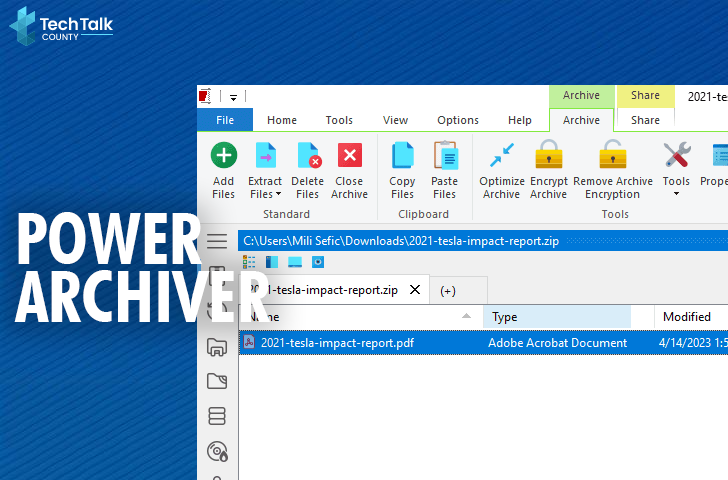The height and width of the screenshot is (480, 728).
Task: Click the Delete Files icon
Action: point(307,156)
